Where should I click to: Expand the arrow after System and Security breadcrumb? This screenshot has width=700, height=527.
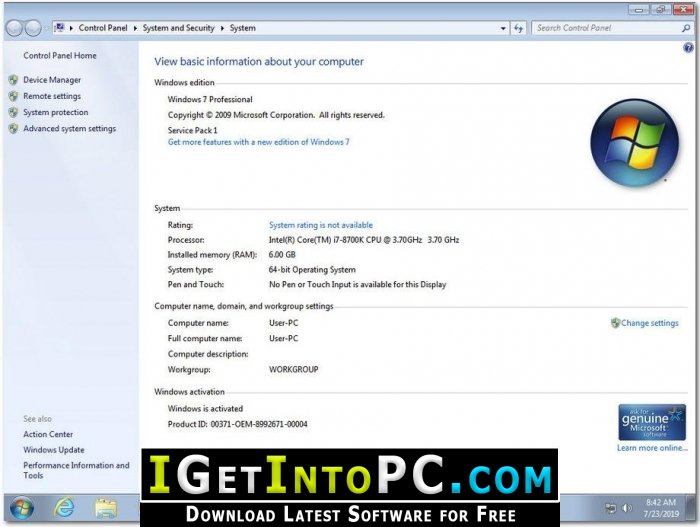pyautogui.click(x=222, y=28)
